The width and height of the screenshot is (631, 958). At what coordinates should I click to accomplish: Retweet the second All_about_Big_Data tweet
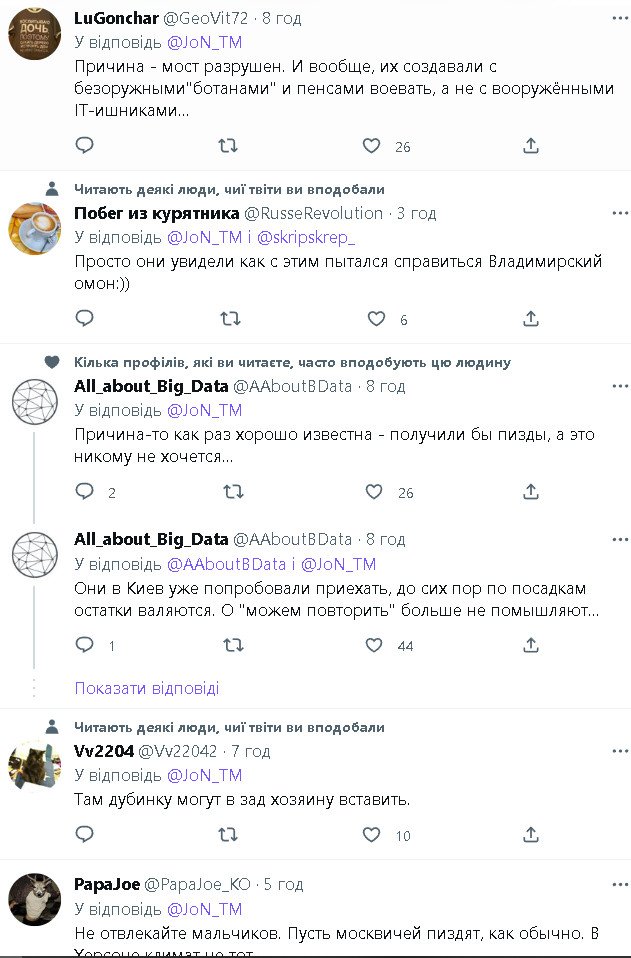click(x=232, y=646)
